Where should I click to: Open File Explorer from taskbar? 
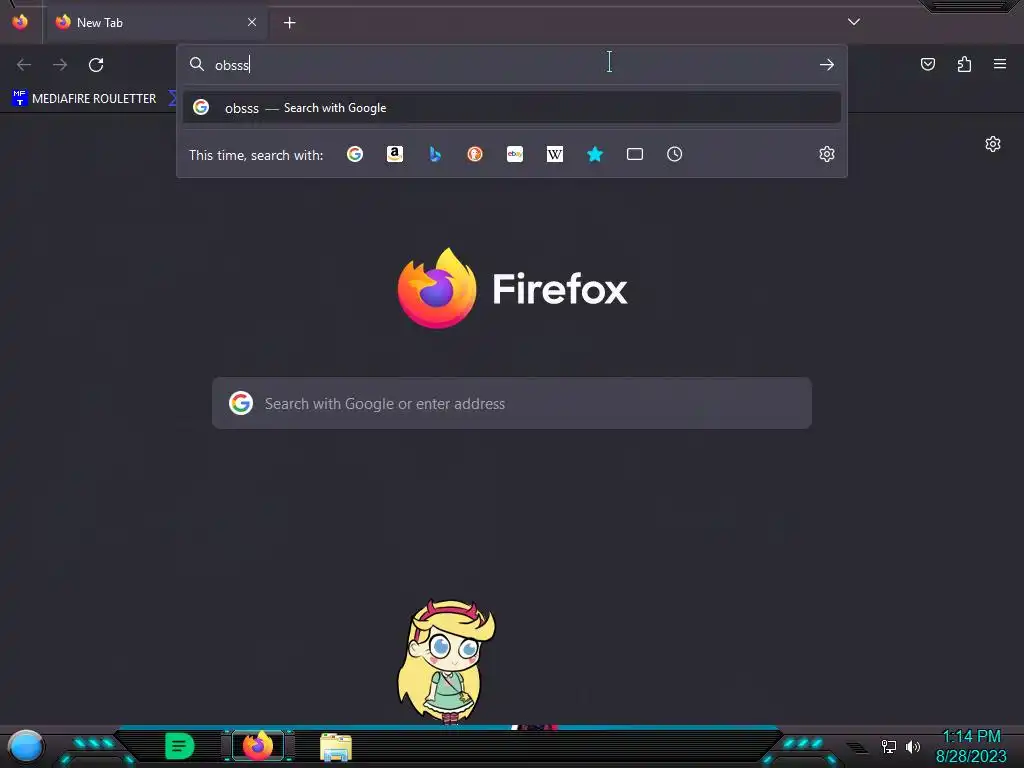tap(336, 747)
